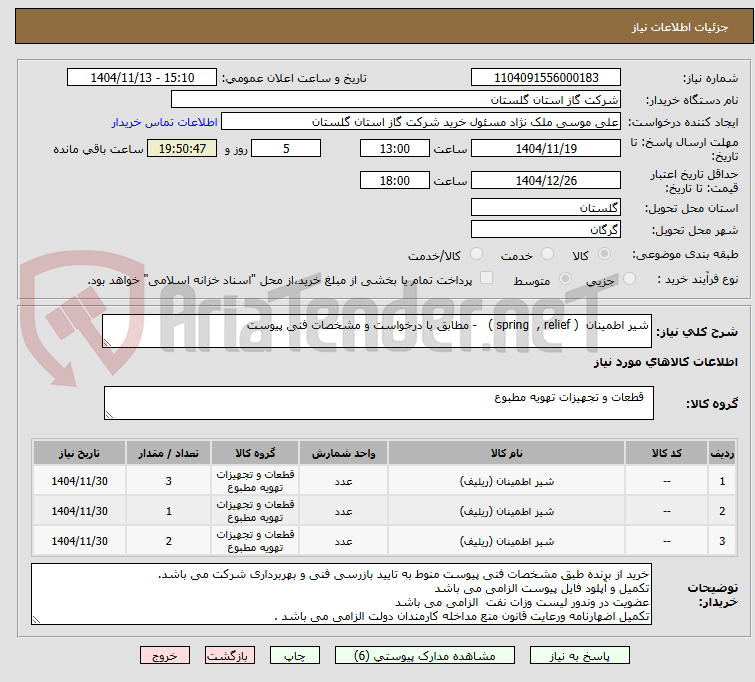
Task: Click the تاریخ نیاز column header
Action: point(79,453)
